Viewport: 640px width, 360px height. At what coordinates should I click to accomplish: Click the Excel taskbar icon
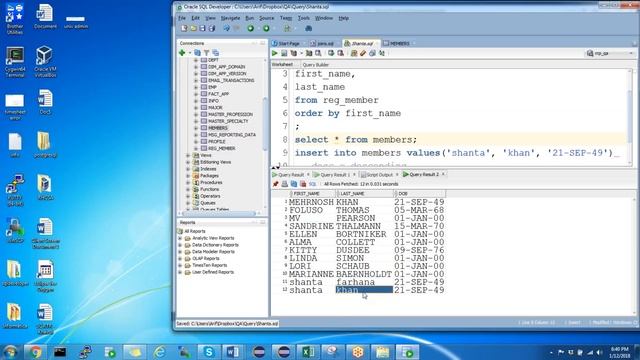coord(308,352)
